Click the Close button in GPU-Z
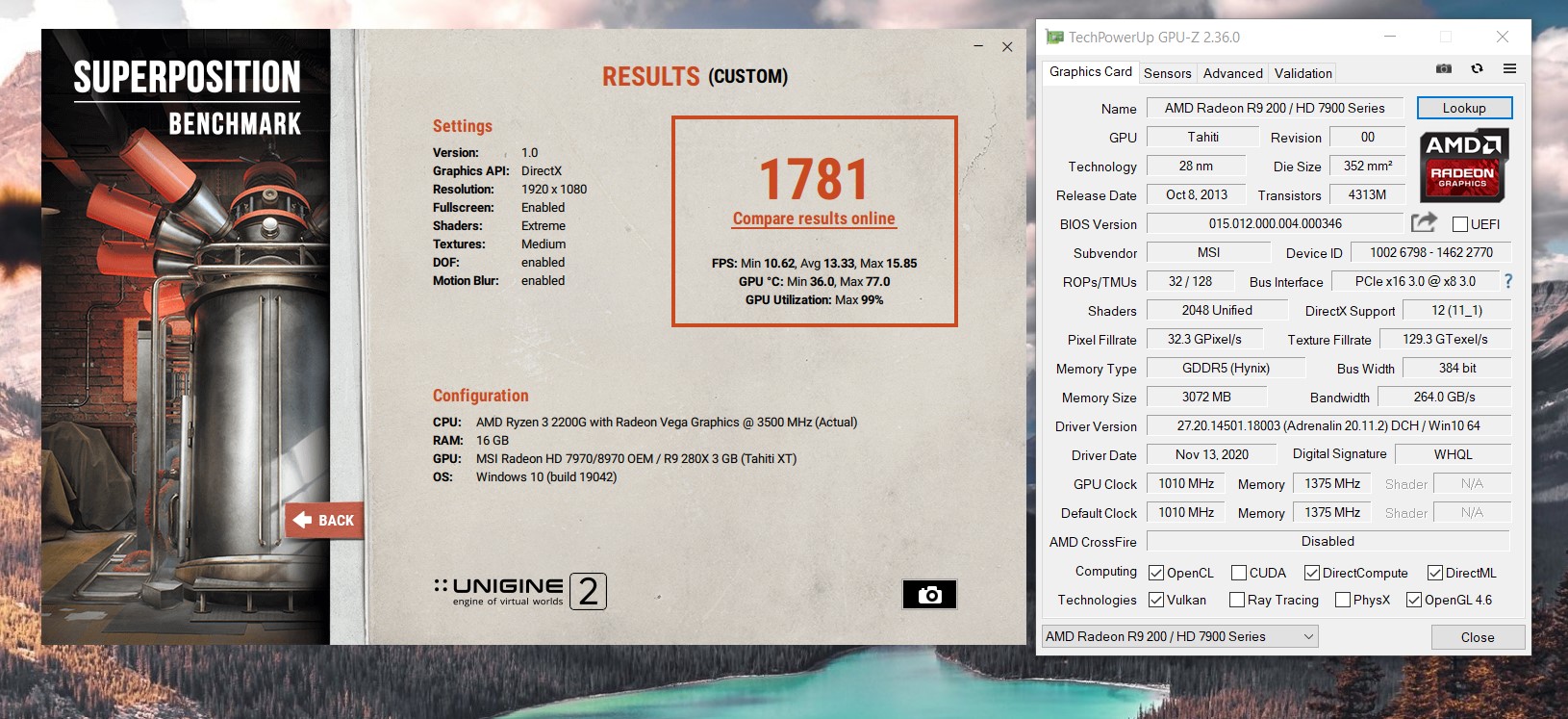 tap(1478, 637)
